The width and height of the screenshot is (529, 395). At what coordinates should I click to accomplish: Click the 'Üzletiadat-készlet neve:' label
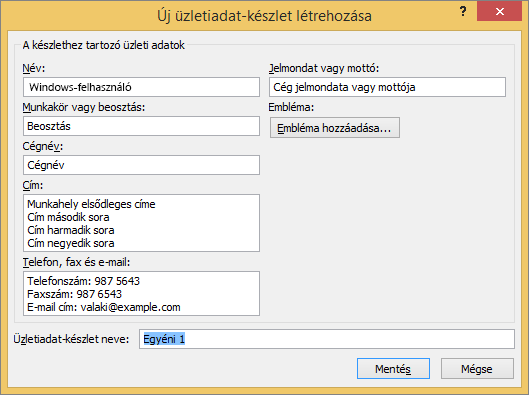click(x=71, y=339)
